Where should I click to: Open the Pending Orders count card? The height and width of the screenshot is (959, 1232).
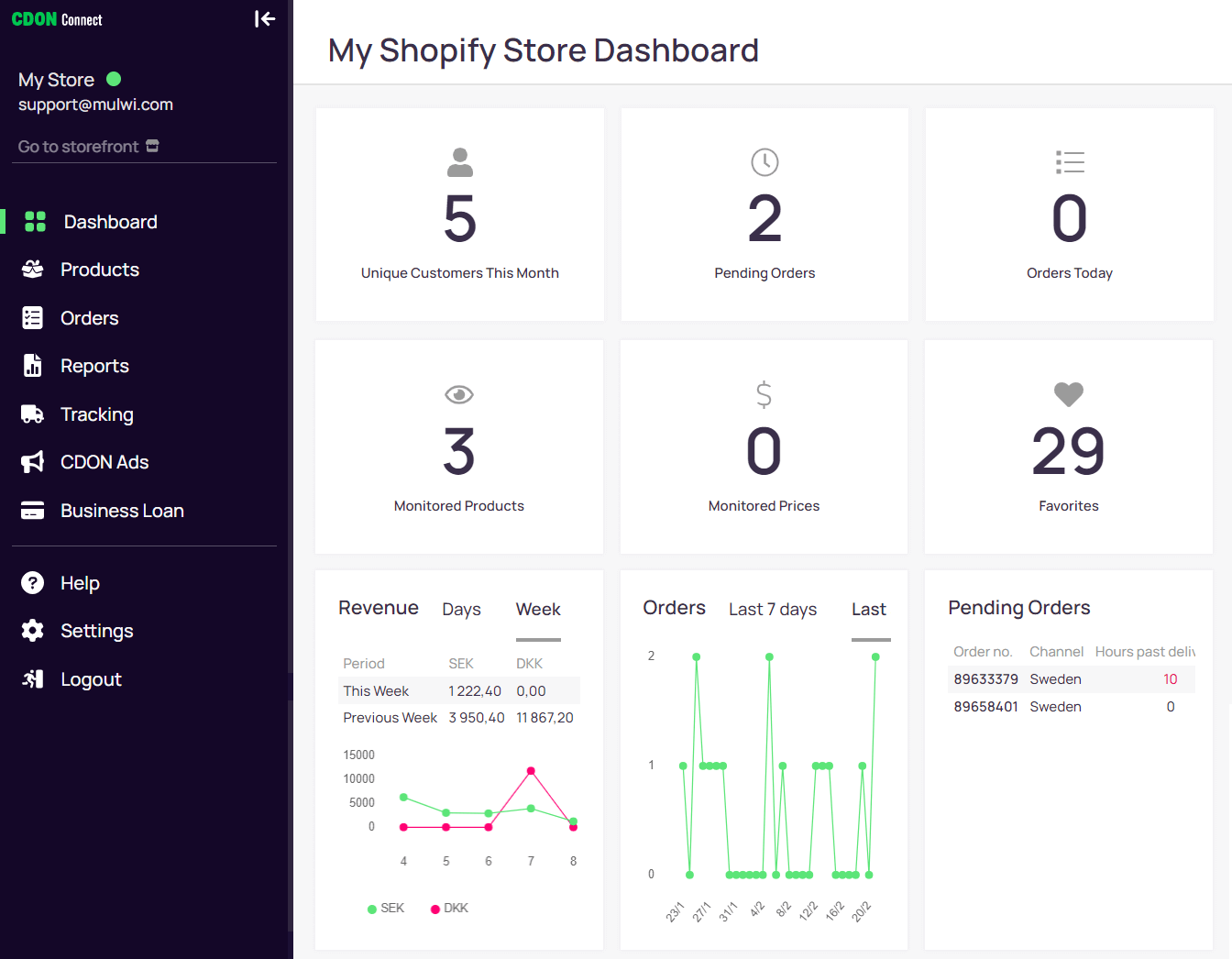[x=764, y=215]
